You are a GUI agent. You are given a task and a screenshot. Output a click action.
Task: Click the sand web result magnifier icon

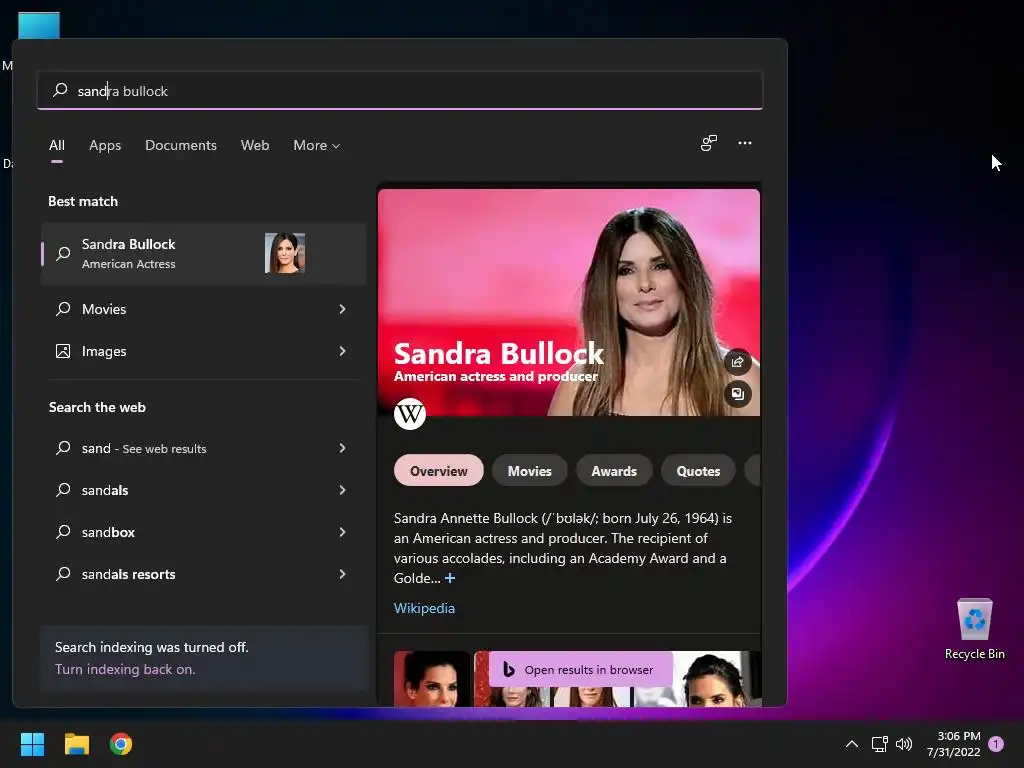click(63, 448)
